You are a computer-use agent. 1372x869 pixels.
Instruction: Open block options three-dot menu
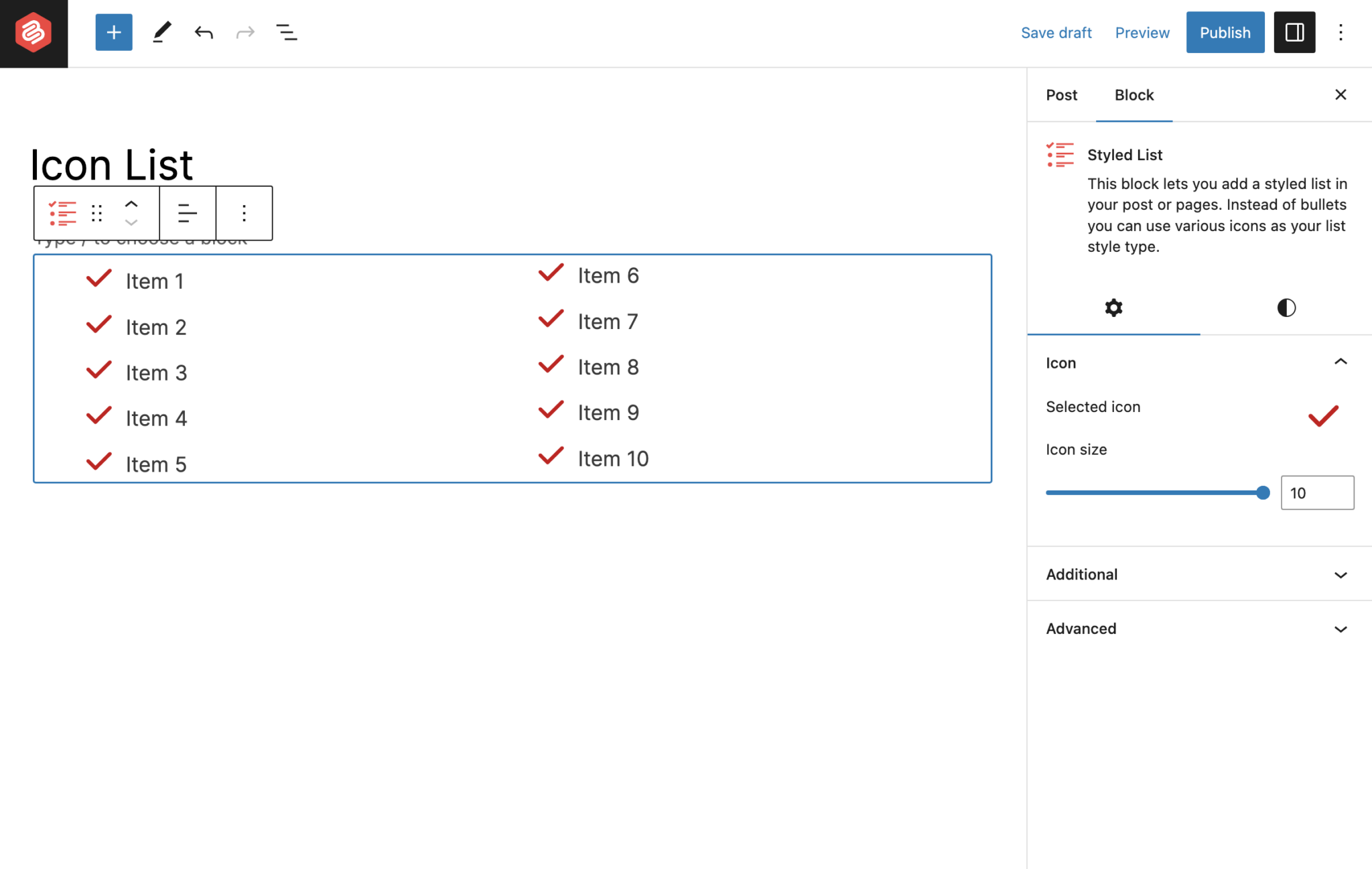[244, 213]
